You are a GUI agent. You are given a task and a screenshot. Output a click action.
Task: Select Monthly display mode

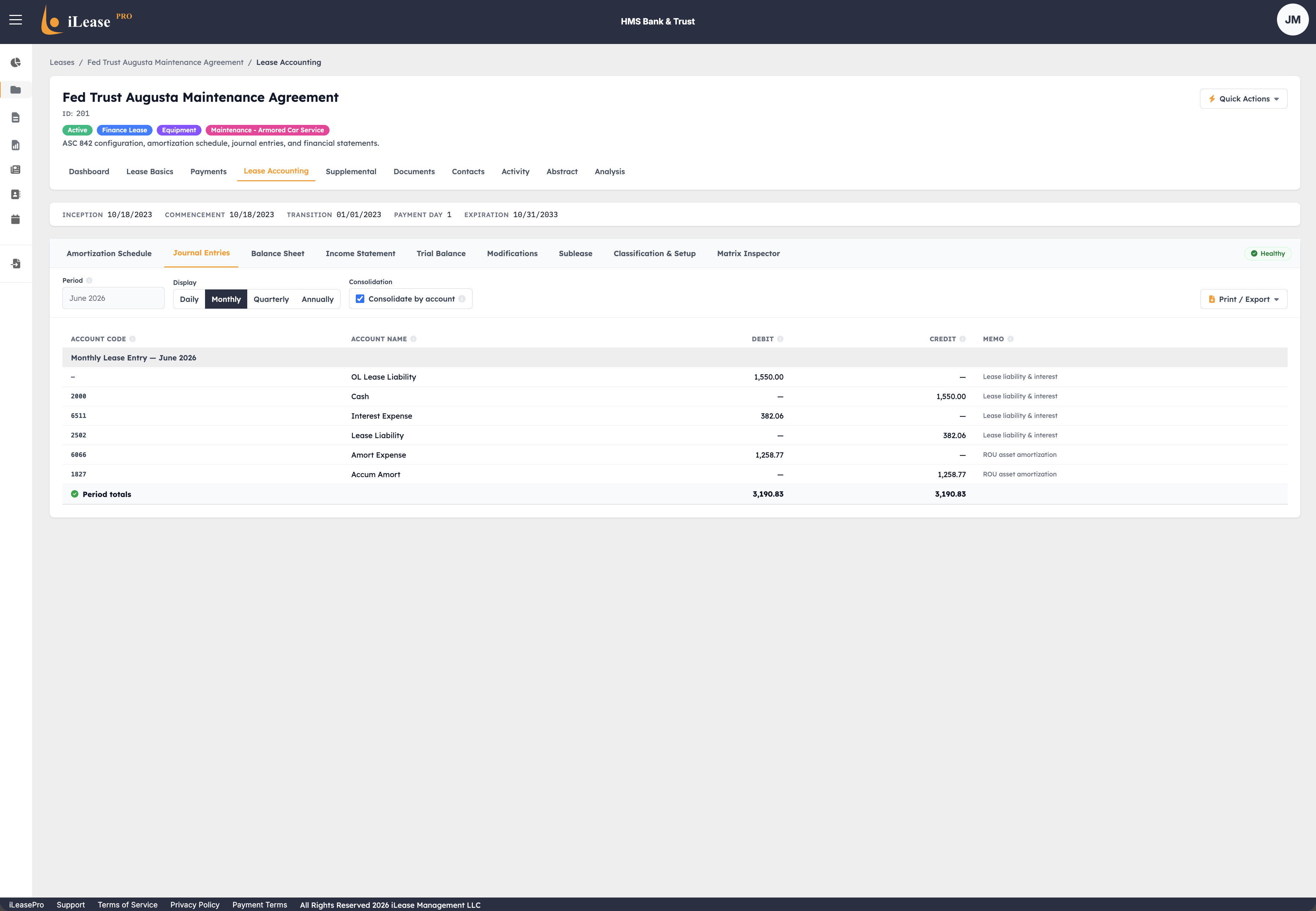226,300
